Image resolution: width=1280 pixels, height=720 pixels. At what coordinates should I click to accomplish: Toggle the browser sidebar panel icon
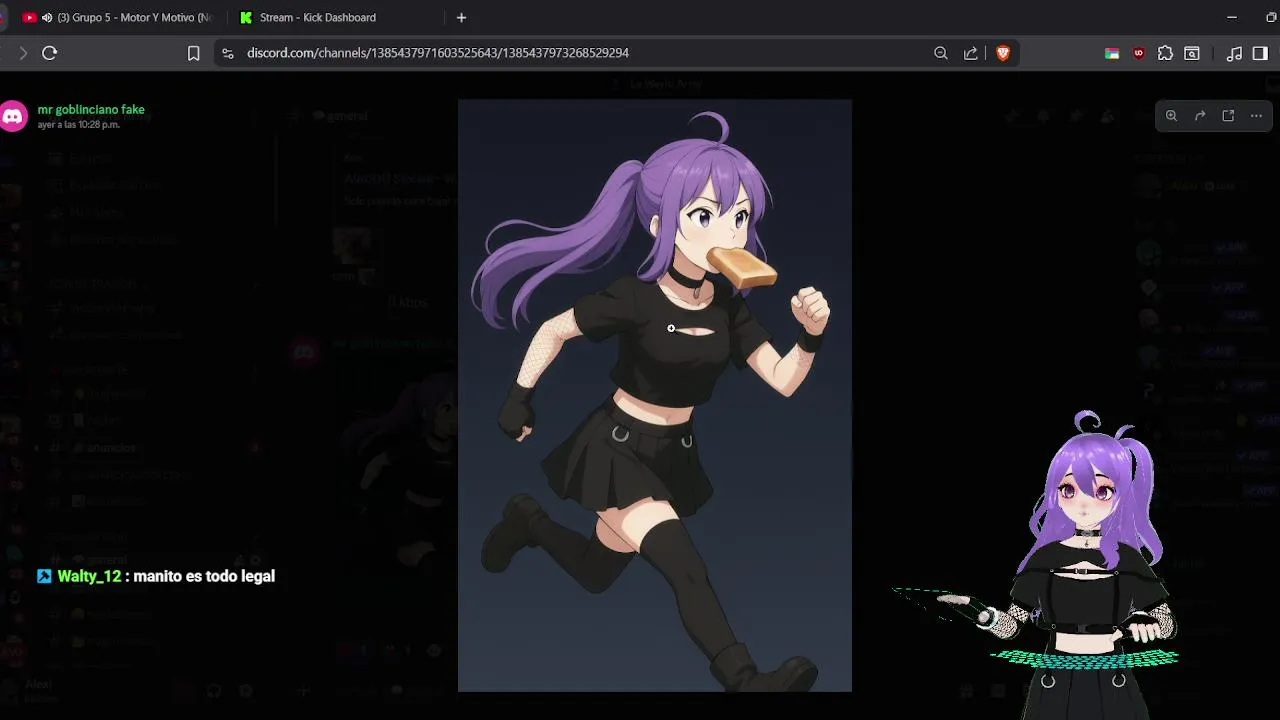pyautogui.click(x=1260, y=53)
